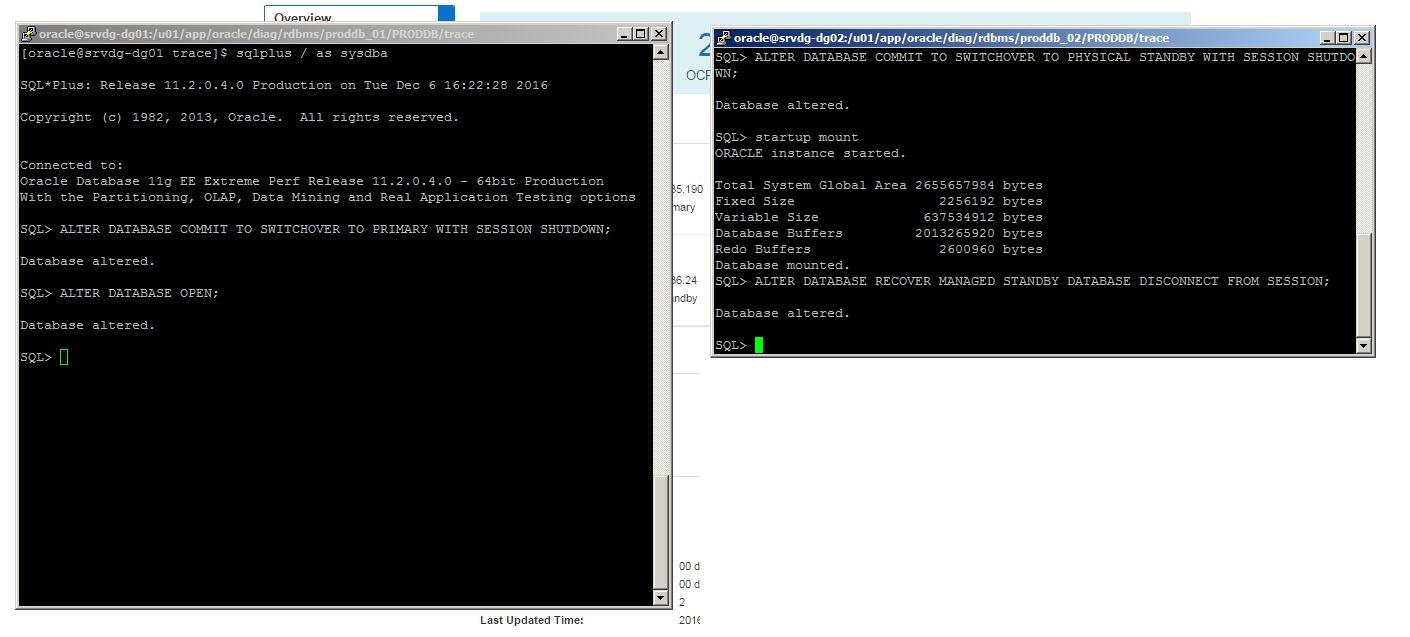1410x637 pixels.
Task: Focus the srvdg-dg02 window via its title bar text
Action: coord(950,38)
